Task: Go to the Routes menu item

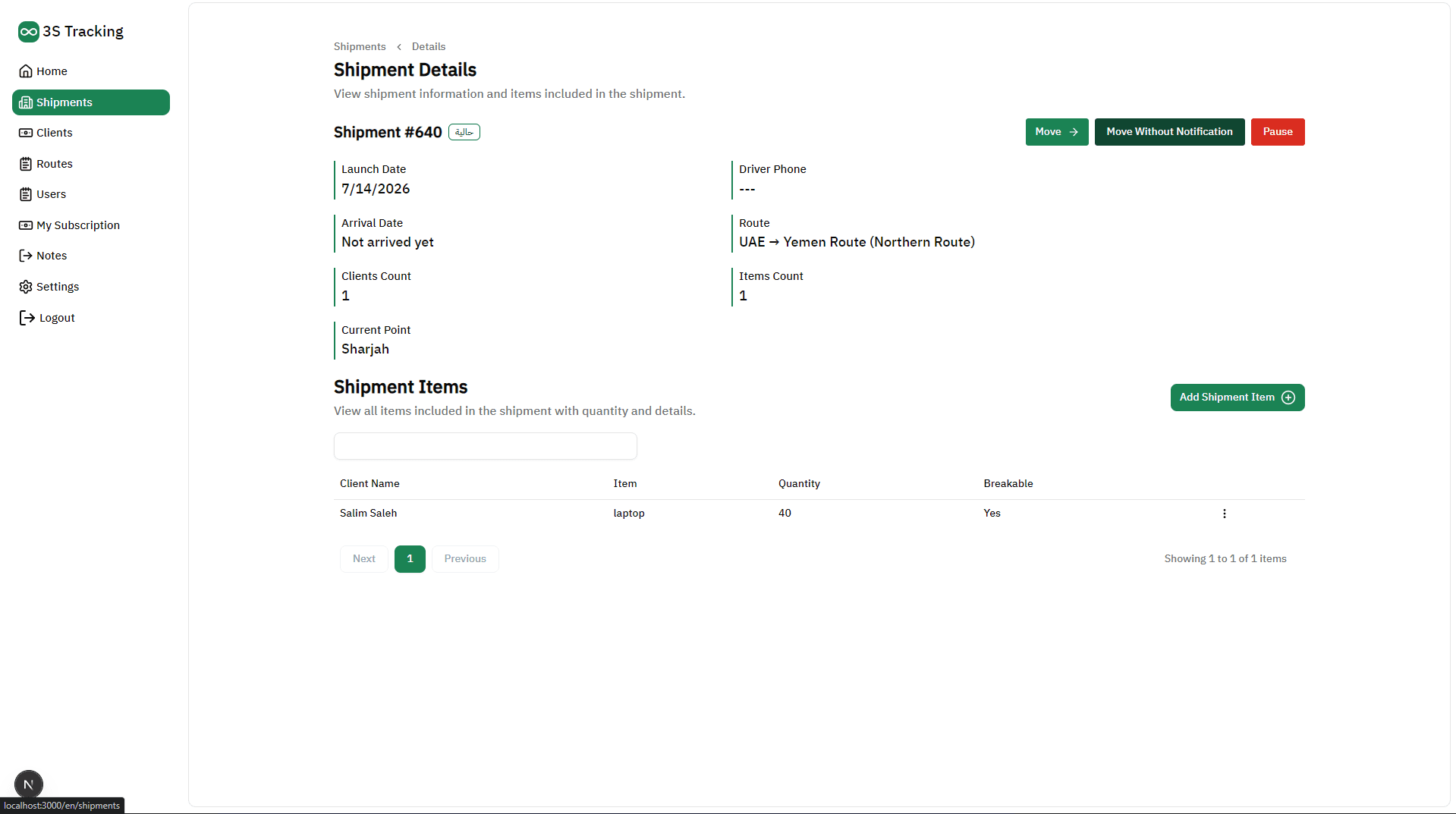Action: 91,164
